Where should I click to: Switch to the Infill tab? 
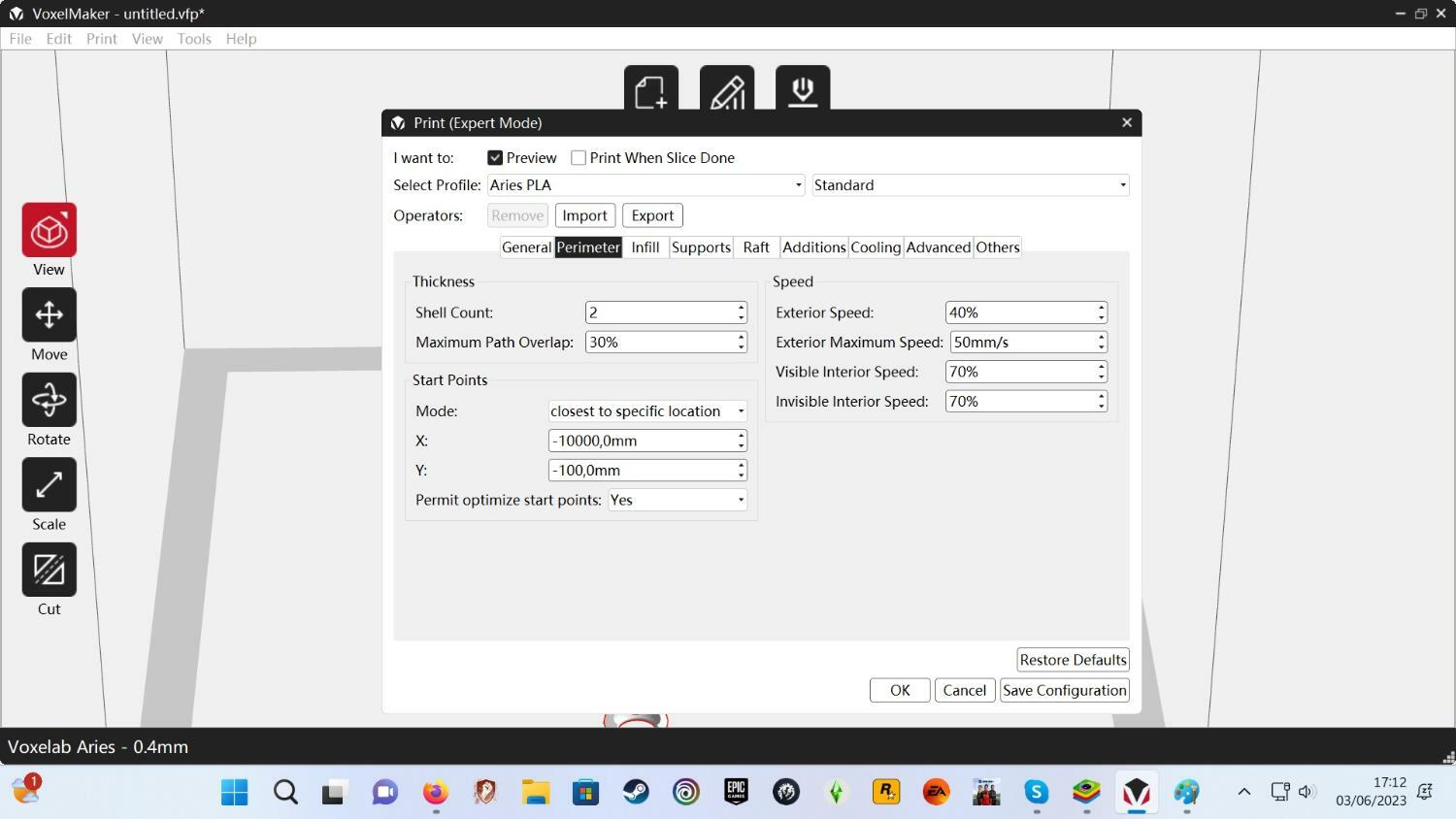tap(645, 247)
